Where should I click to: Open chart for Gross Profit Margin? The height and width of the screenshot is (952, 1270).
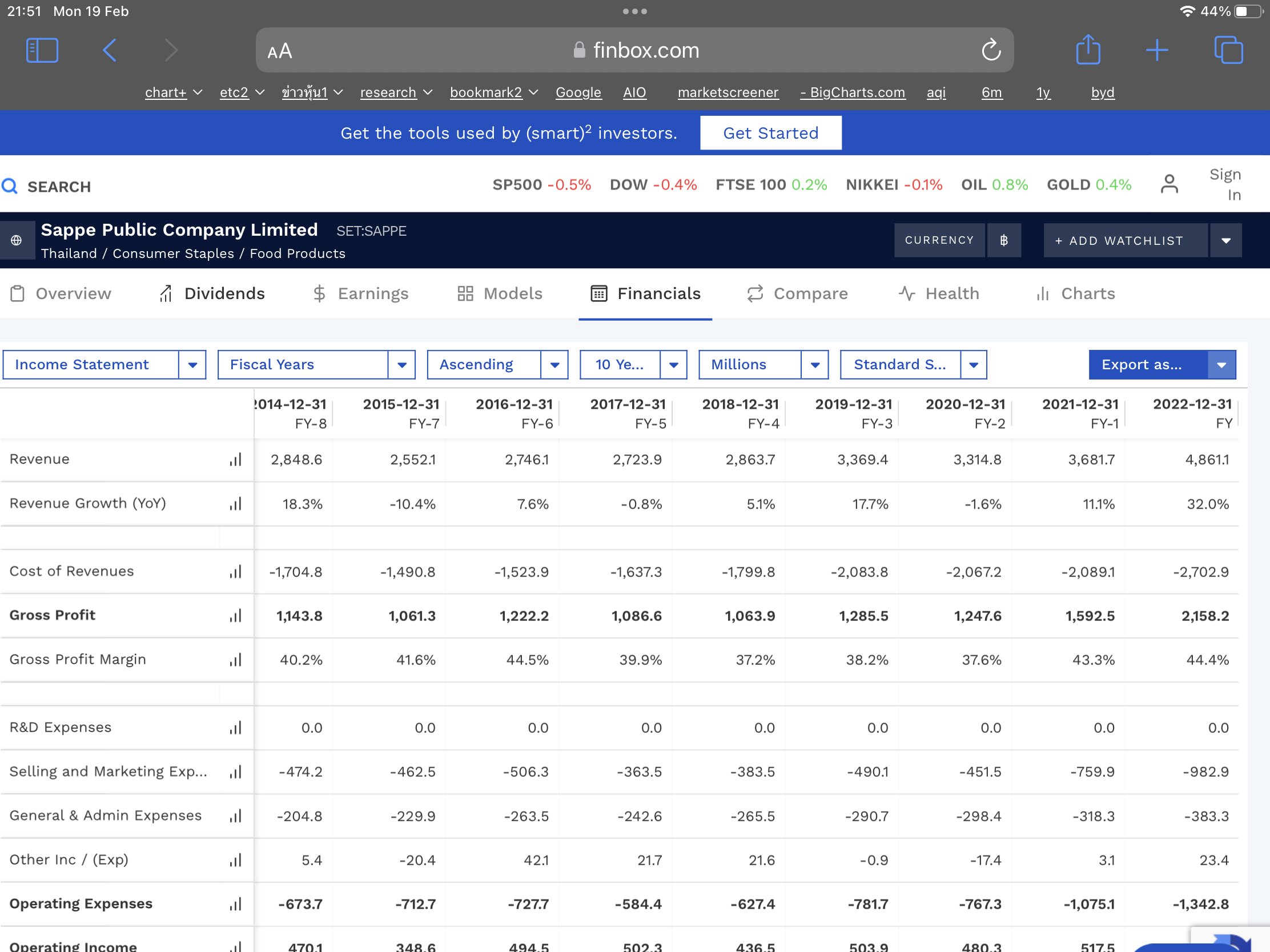[x=235, y=660]
